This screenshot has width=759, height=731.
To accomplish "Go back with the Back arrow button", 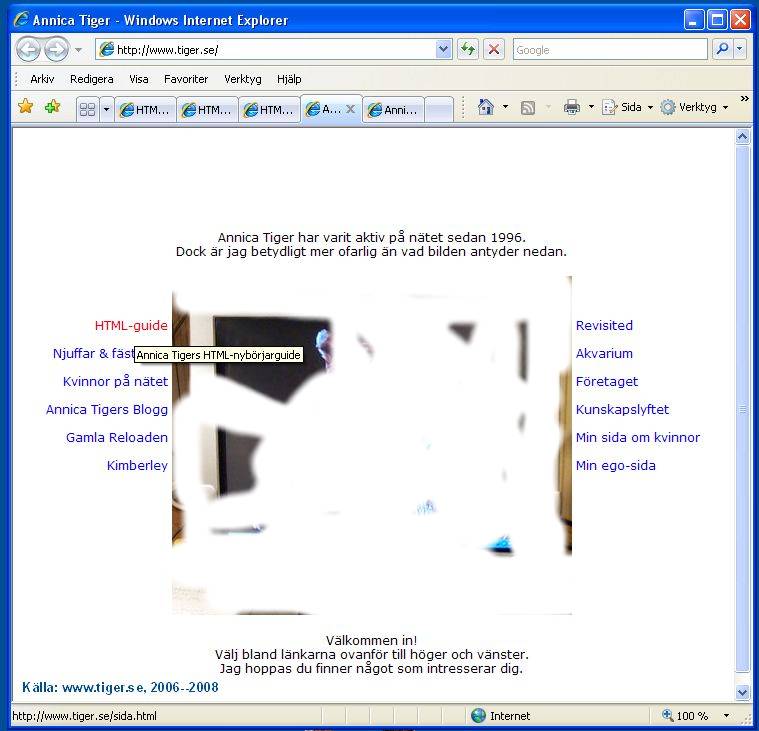I will click(x=28, y=49).
